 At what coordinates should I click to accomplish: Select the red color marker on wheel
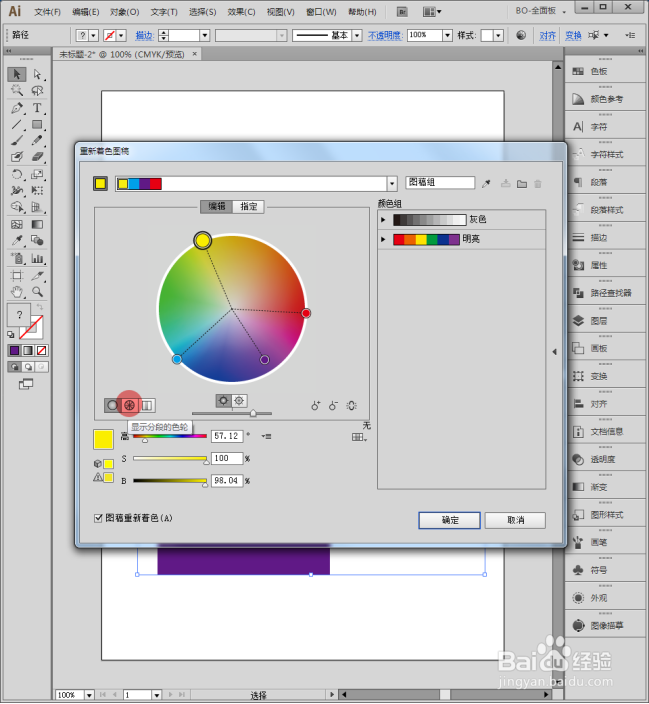(306, 313)
